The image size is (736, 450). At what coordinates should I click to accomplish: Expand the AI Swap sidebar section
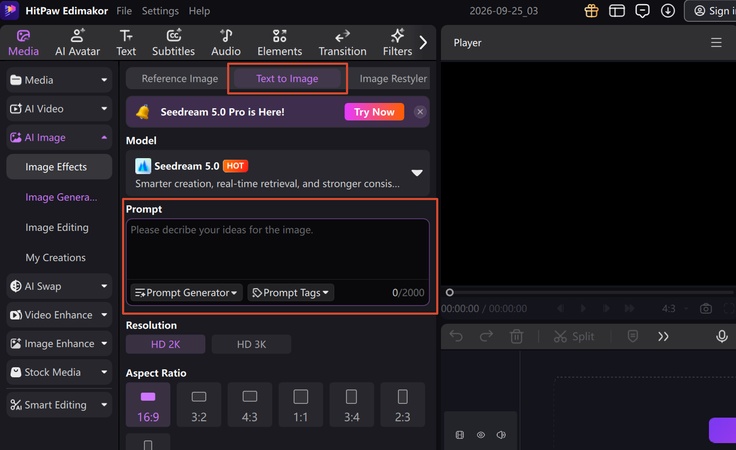[59, 286]
